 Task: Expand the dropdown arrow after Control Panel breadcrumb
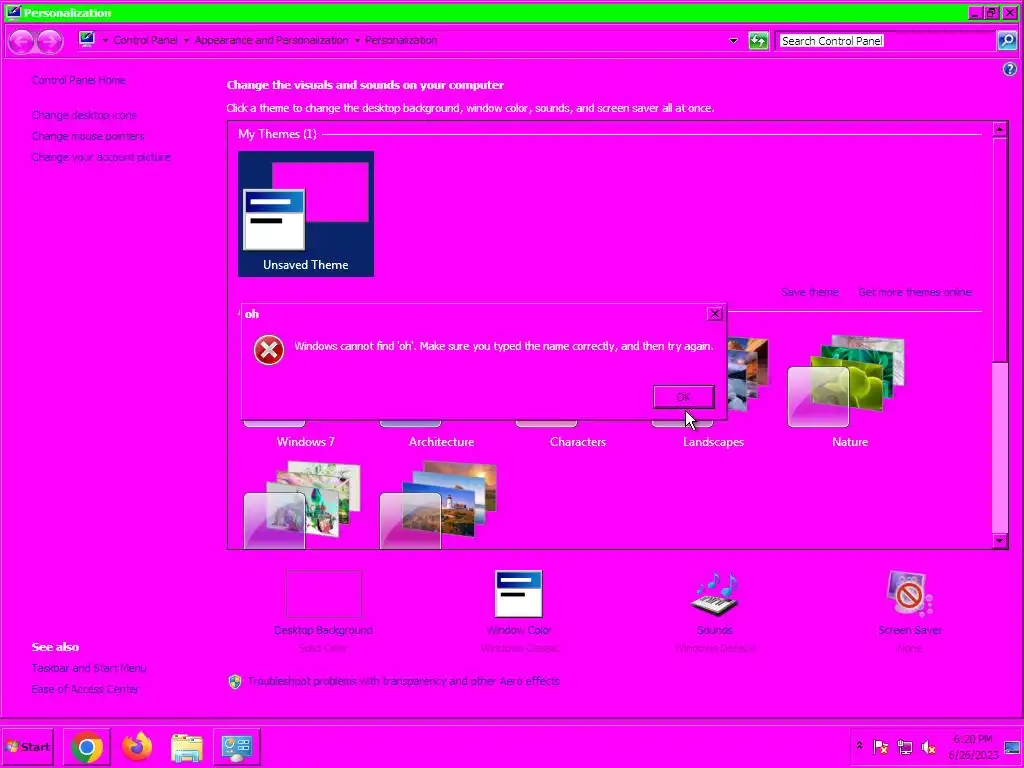186,40
